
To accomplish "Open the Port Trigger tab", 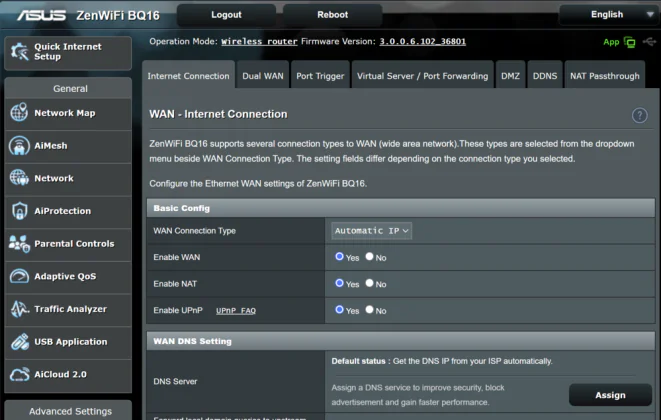I will (320, 76).
